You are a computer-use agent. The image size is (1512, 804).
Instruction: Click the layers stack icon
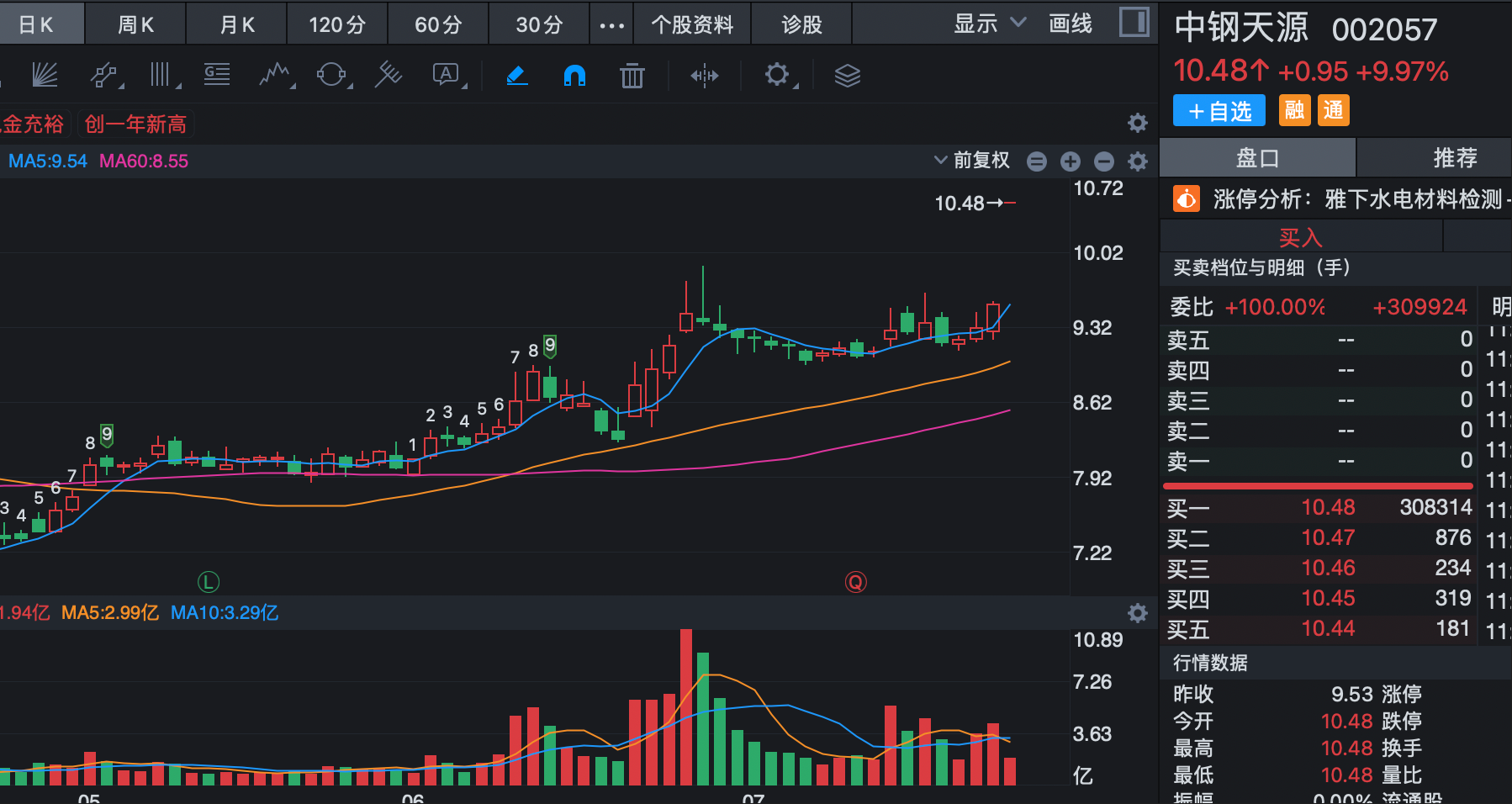[847, 77]
